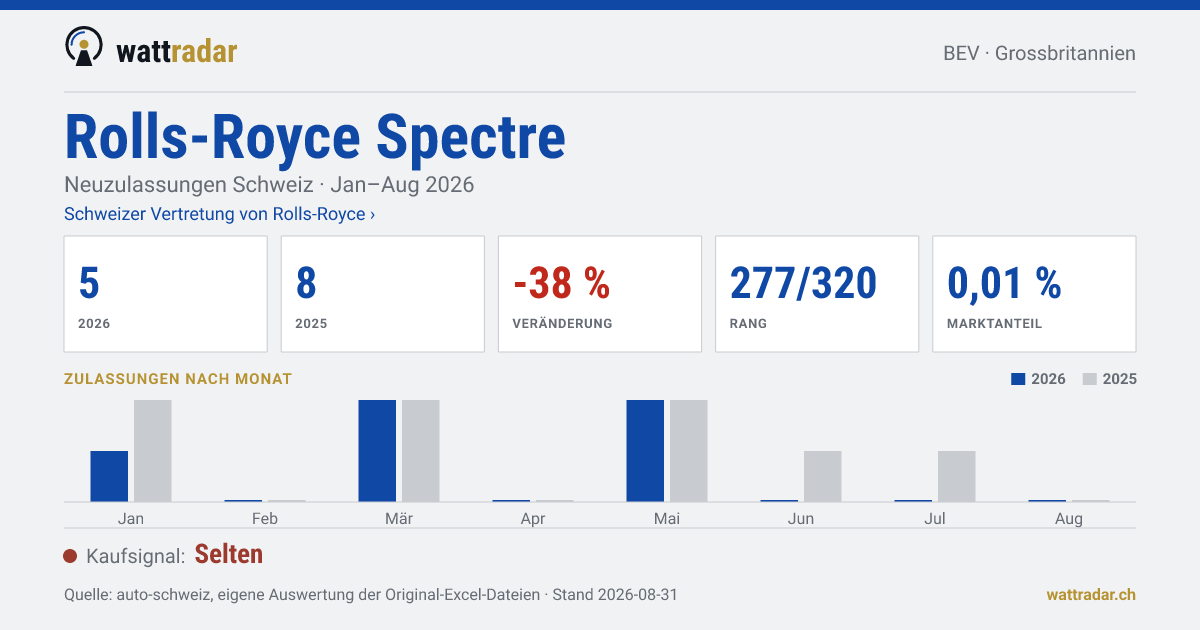Click the grey 2025 bar for Mai
The image size is (1200, 630).
click(689, 451)
